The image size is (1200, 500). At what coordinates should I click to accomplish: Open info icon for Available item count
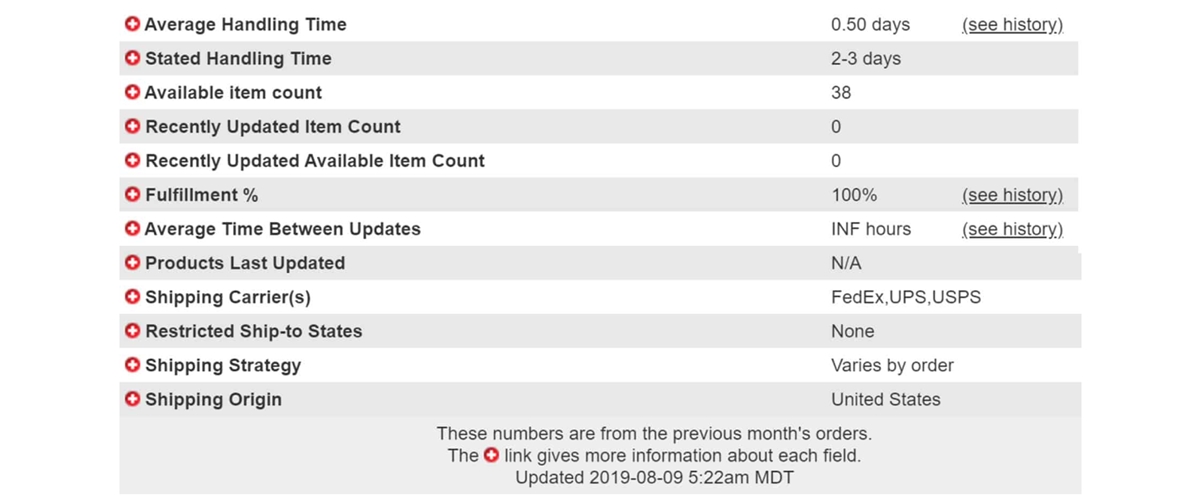[x=132, y=92]
